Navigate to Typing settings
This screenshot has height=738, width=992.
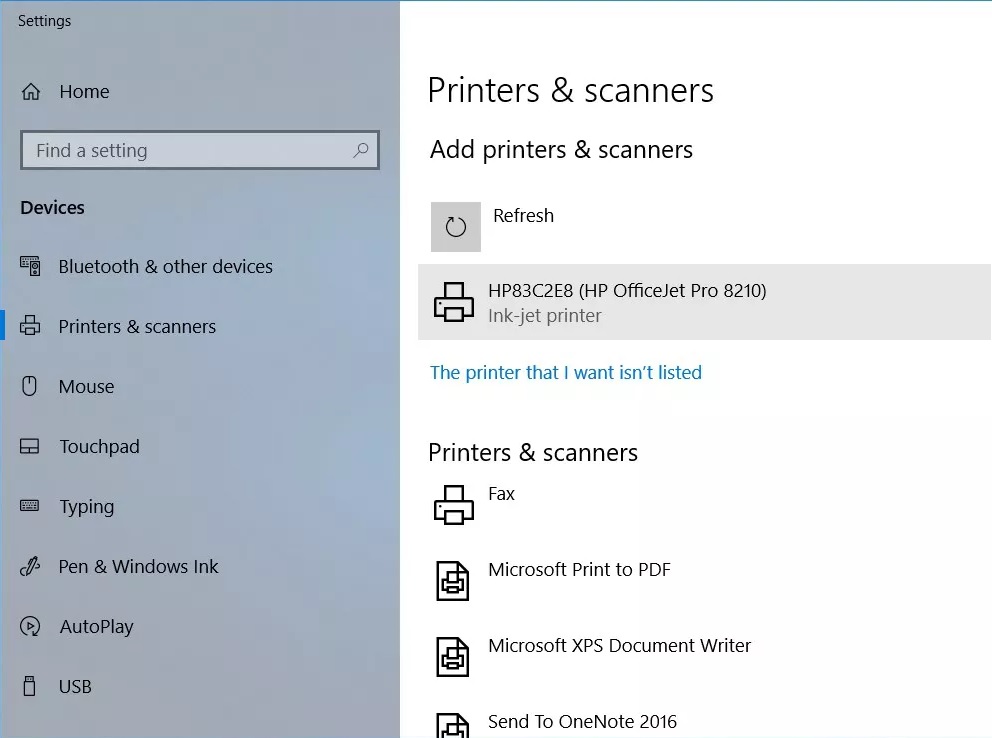(86, 507)
